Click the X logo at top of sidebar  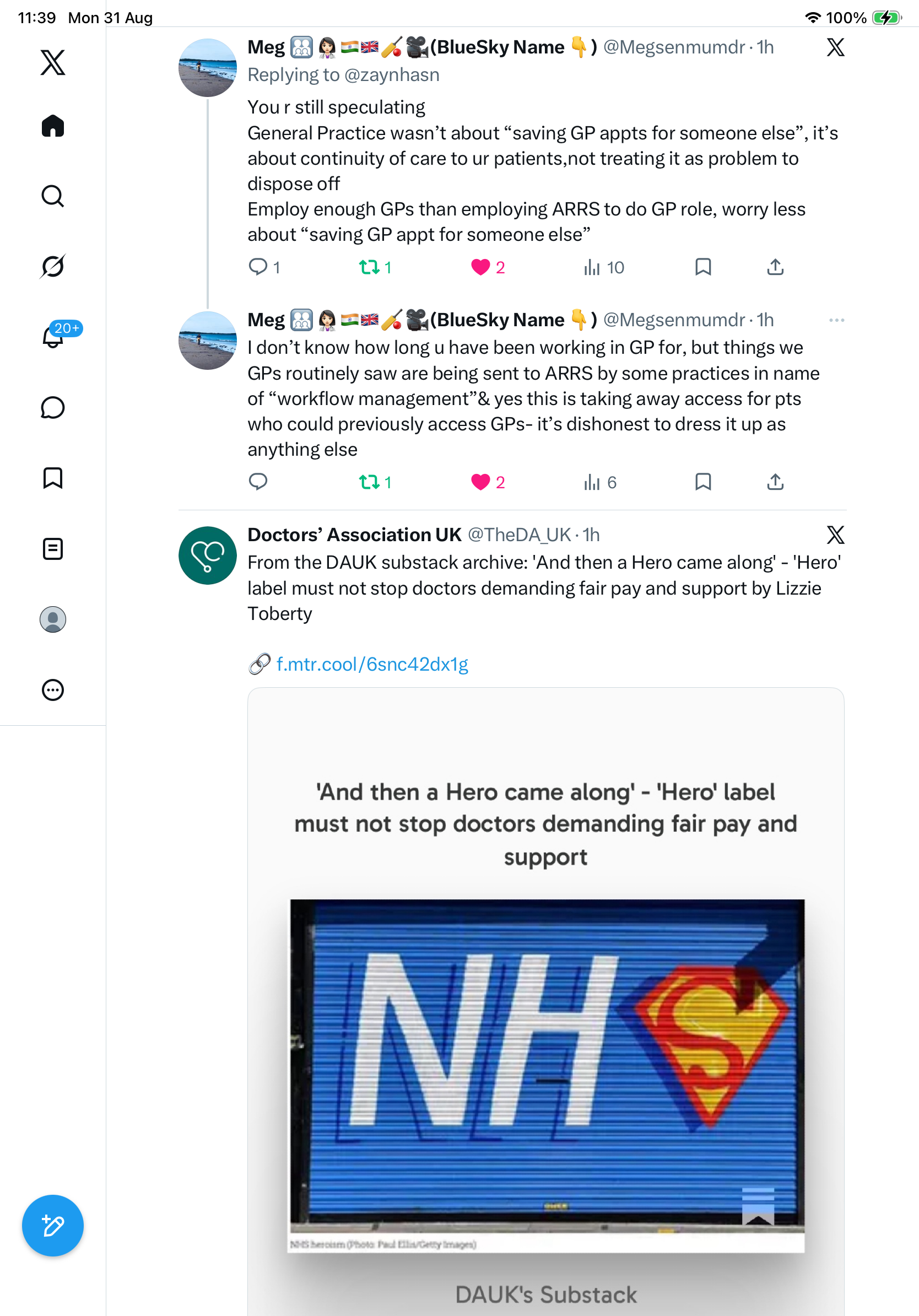(x=53, y=62)
